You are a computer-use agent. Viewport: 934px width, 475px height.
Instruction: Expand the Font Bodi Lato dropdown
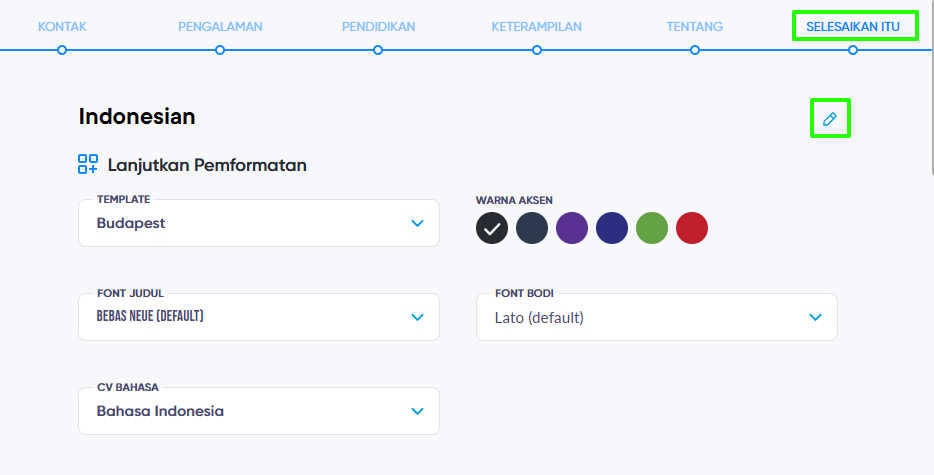657,317
